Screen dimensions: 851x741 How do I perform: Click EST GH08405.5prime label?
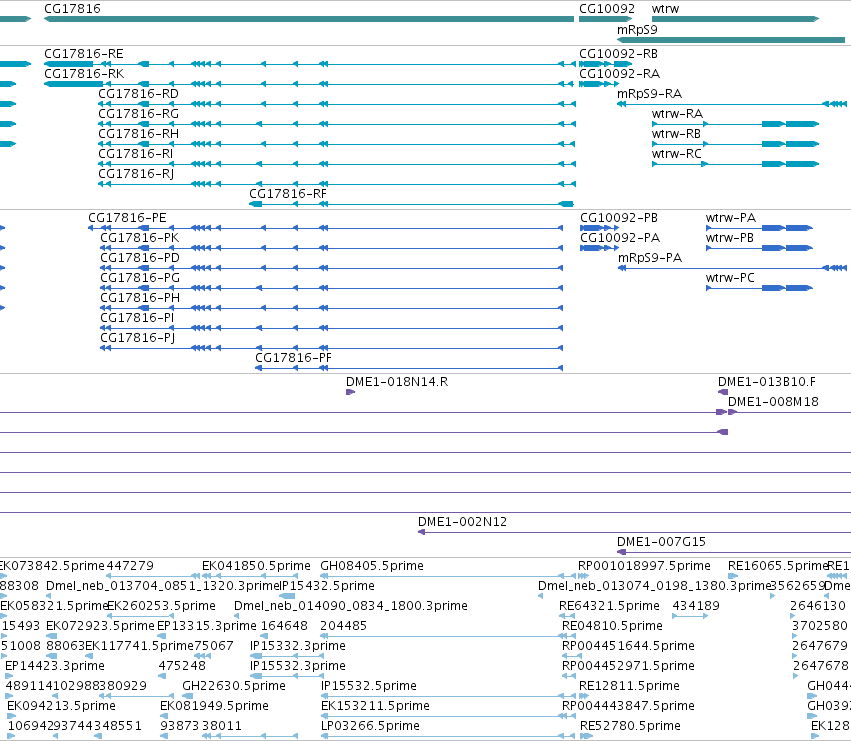point(372,566)
